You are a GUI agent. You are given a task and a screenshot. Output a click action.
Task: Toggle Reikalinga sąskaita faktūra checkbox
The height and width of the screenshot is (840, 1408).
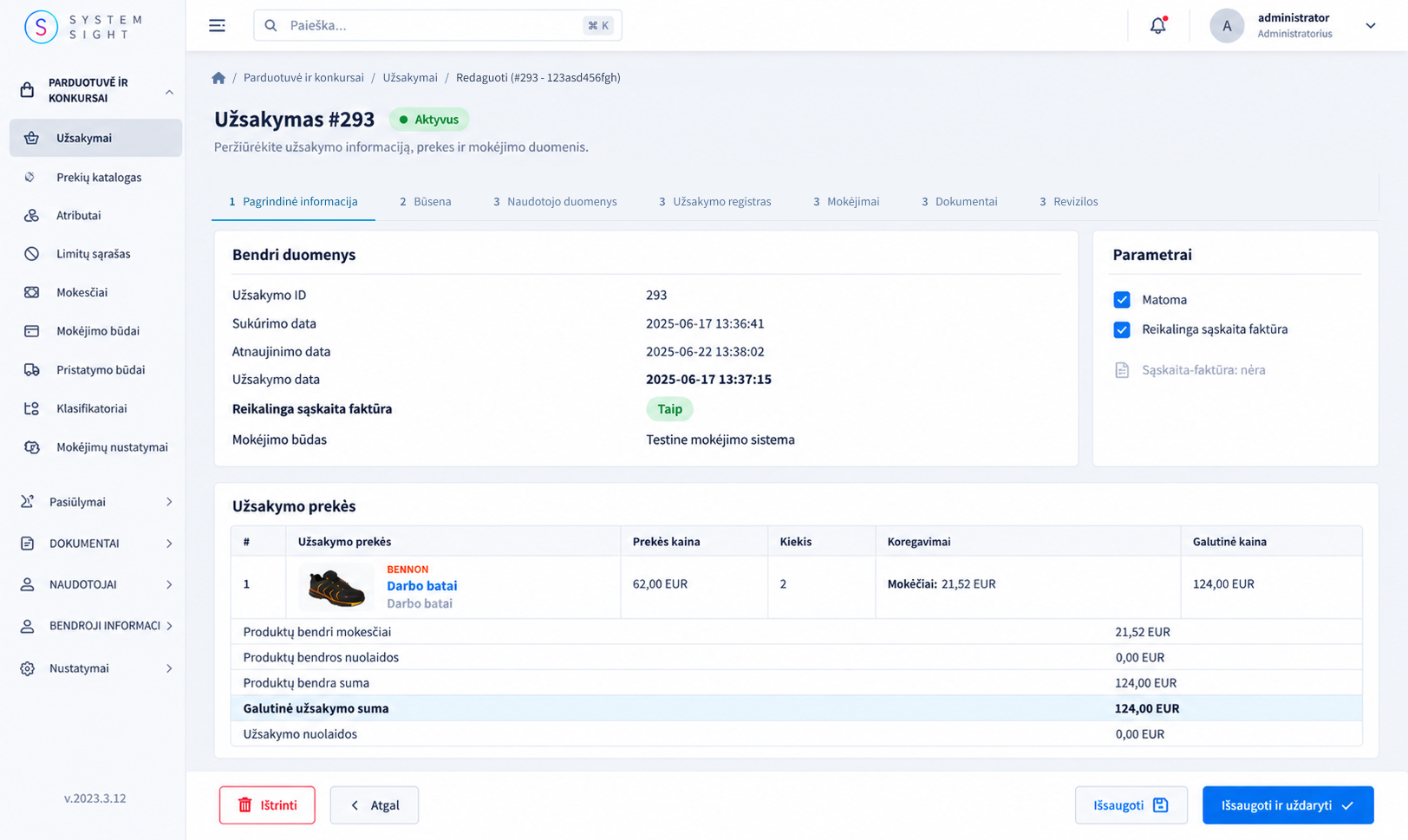1122,329
